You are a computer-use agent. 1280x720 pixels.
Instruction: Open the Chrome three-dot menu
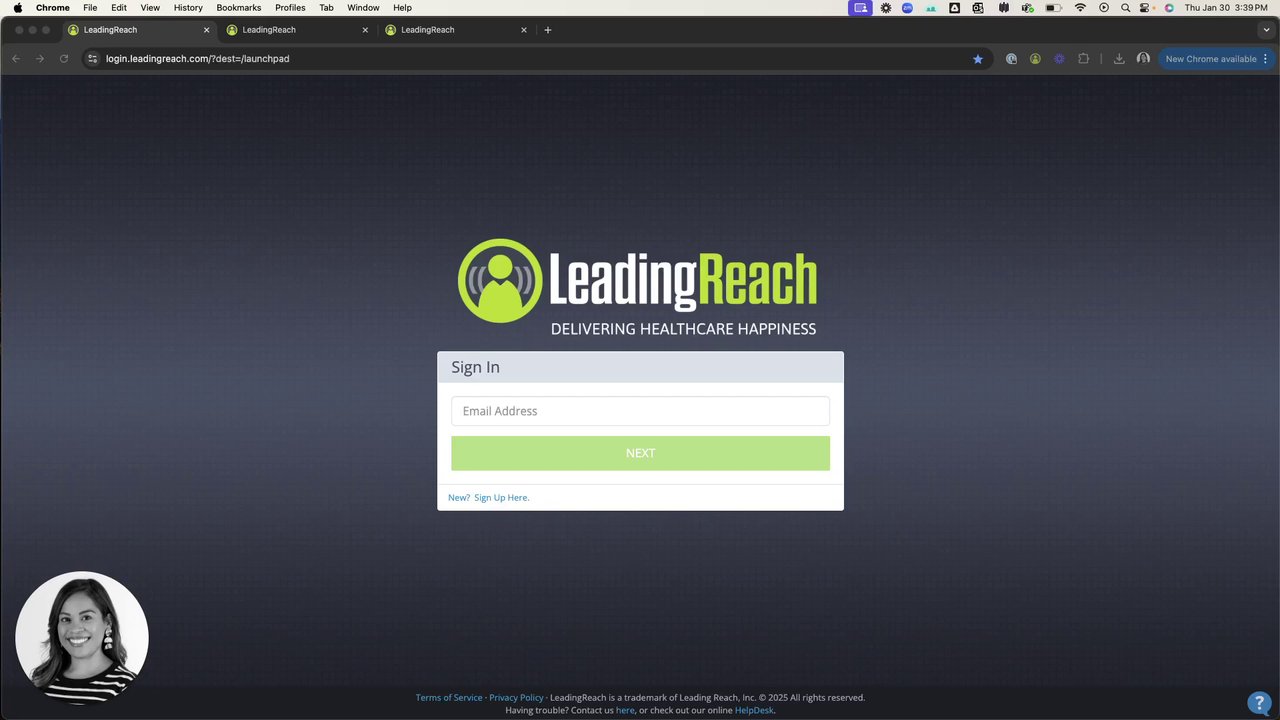(1266, 59)
